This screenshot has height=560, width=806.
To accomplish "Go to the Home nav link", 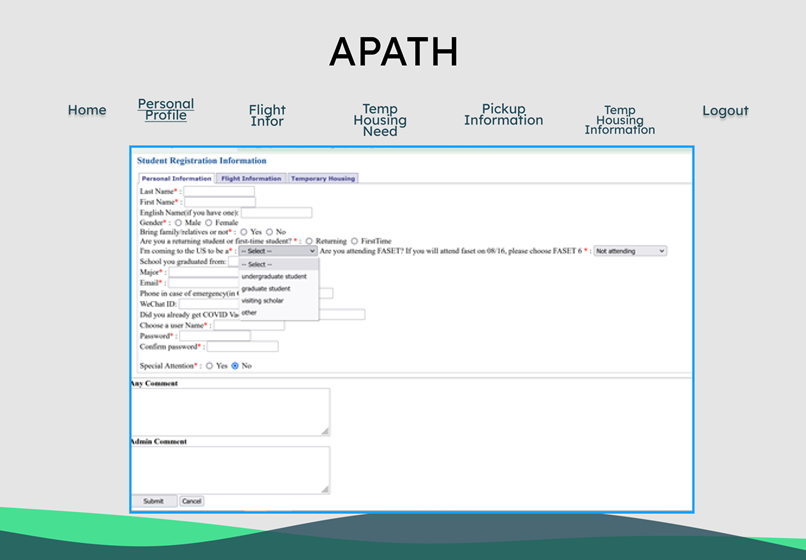I will [87, 110].
